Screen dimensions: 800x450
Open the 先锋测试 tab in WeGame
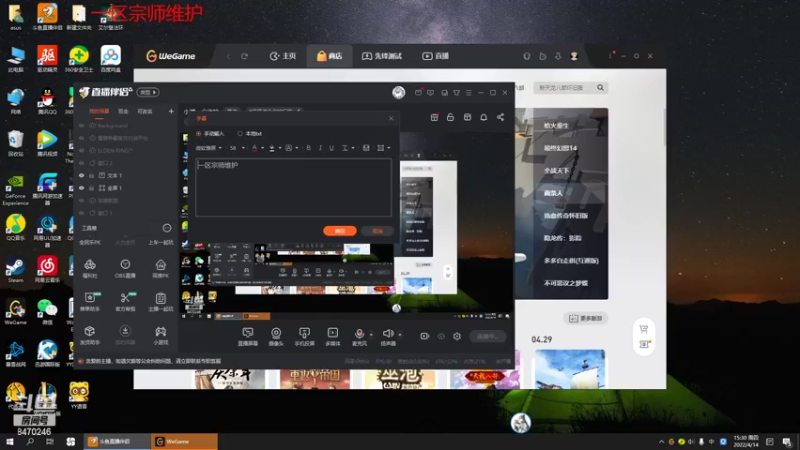tap(382, 56)
